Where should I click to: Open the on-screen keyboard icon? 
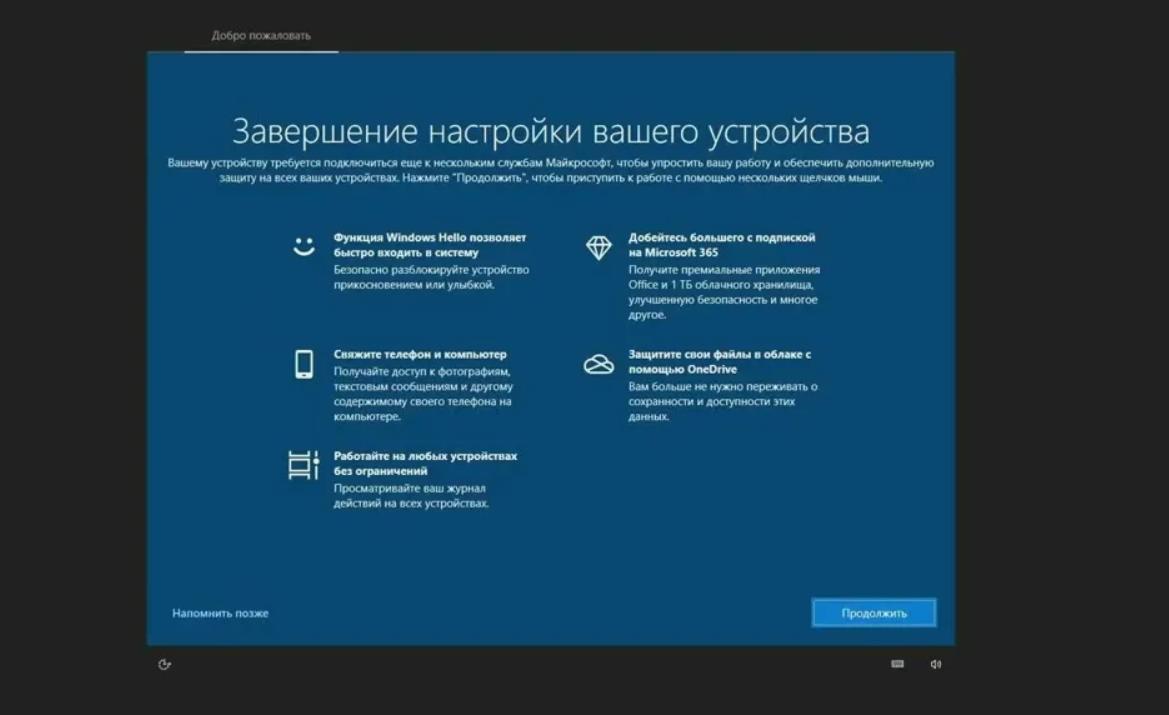898,664
